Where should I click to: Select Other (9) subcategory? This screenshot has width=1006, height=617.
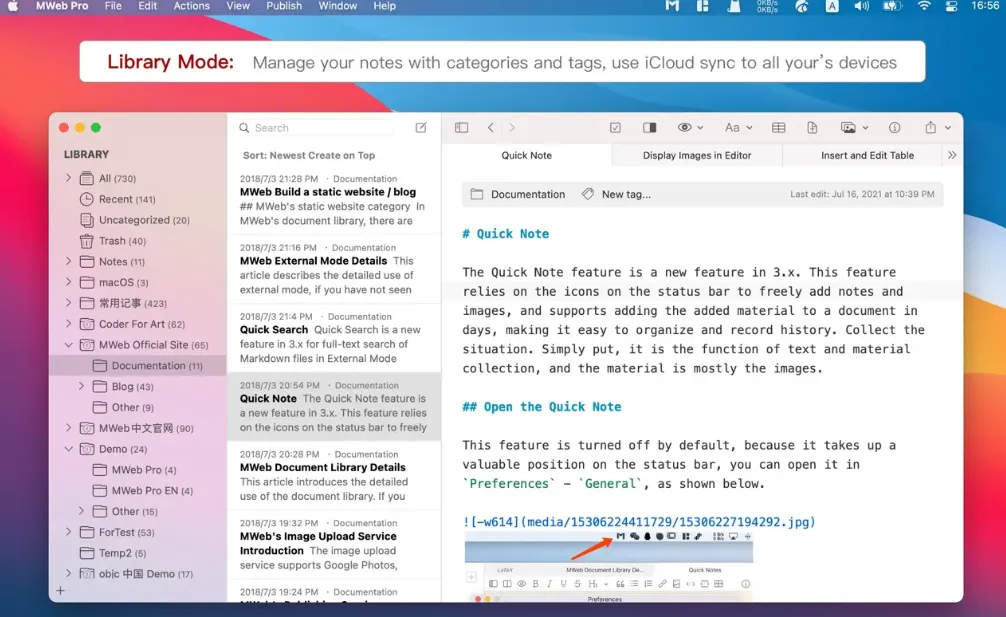[x=132, y=407]
